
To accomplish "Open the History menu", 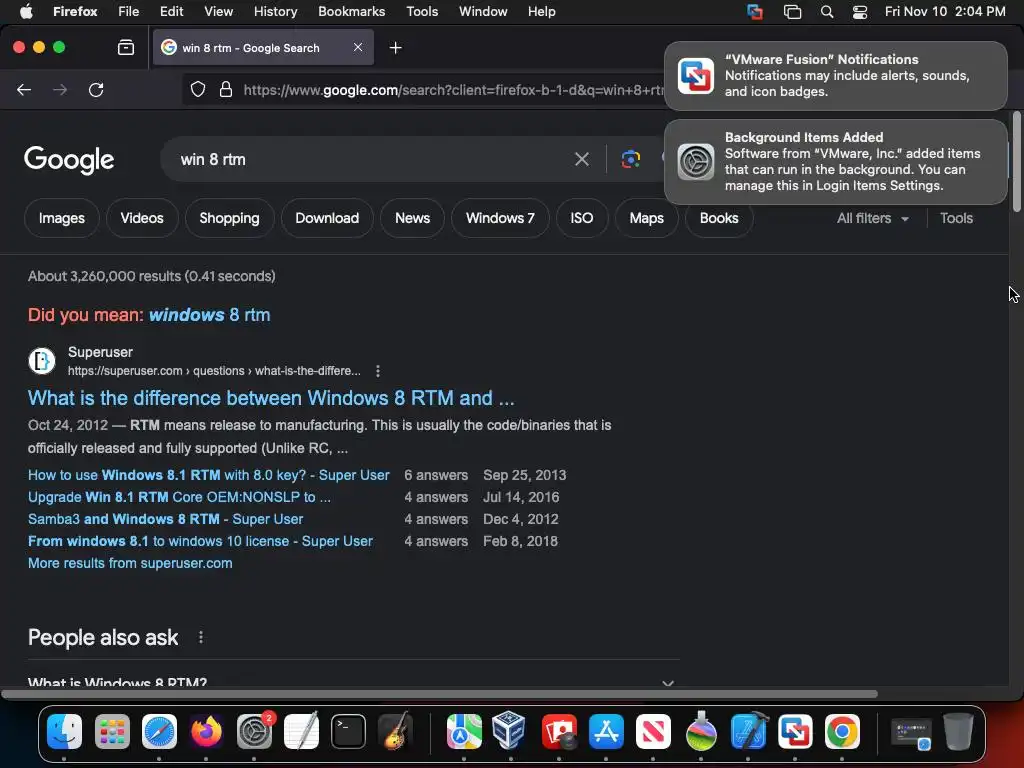I will pos(275,12).
